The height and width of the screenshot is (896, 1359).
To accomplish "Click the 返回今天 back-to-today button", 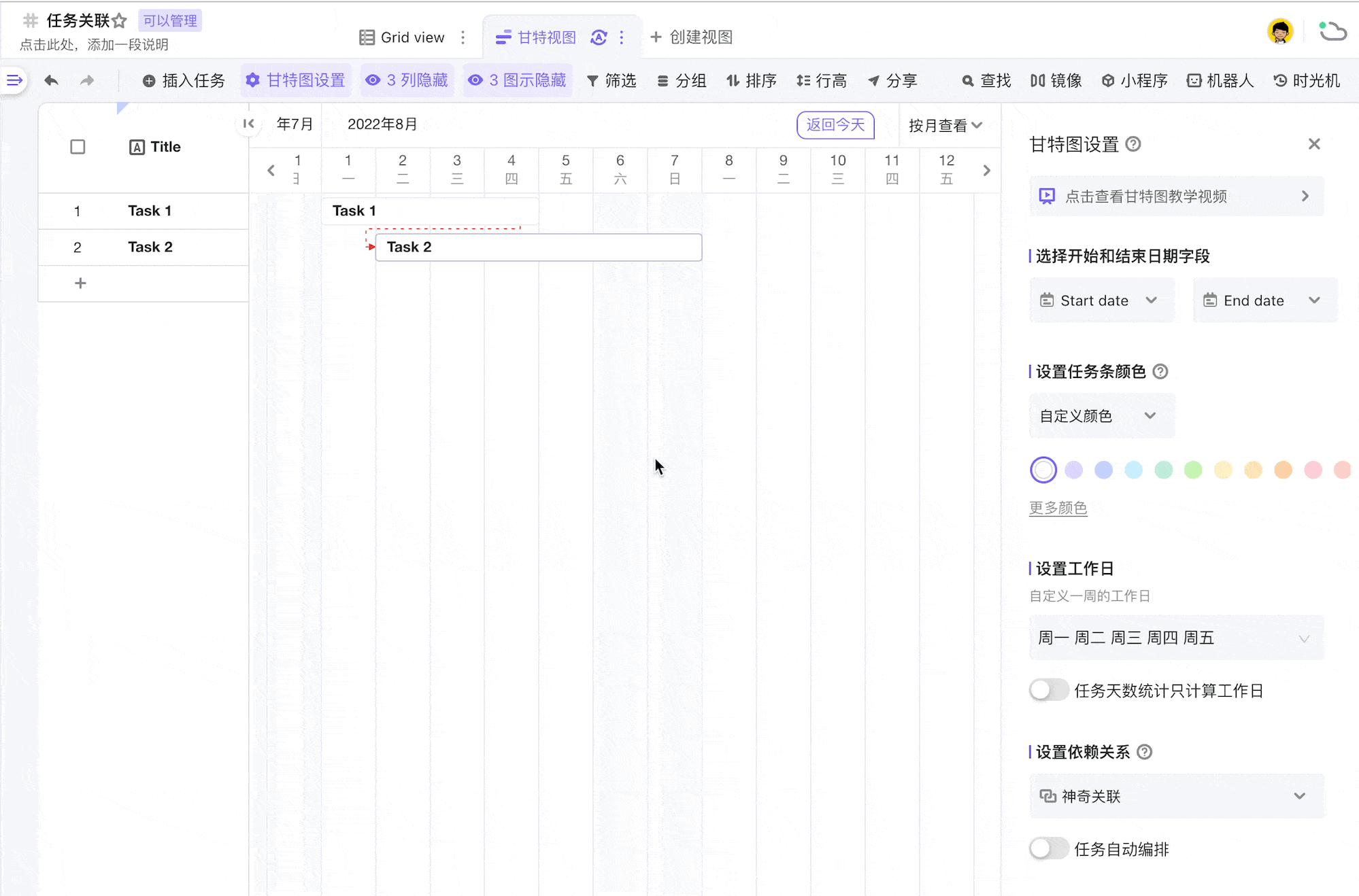I will [x=835, y=125].
